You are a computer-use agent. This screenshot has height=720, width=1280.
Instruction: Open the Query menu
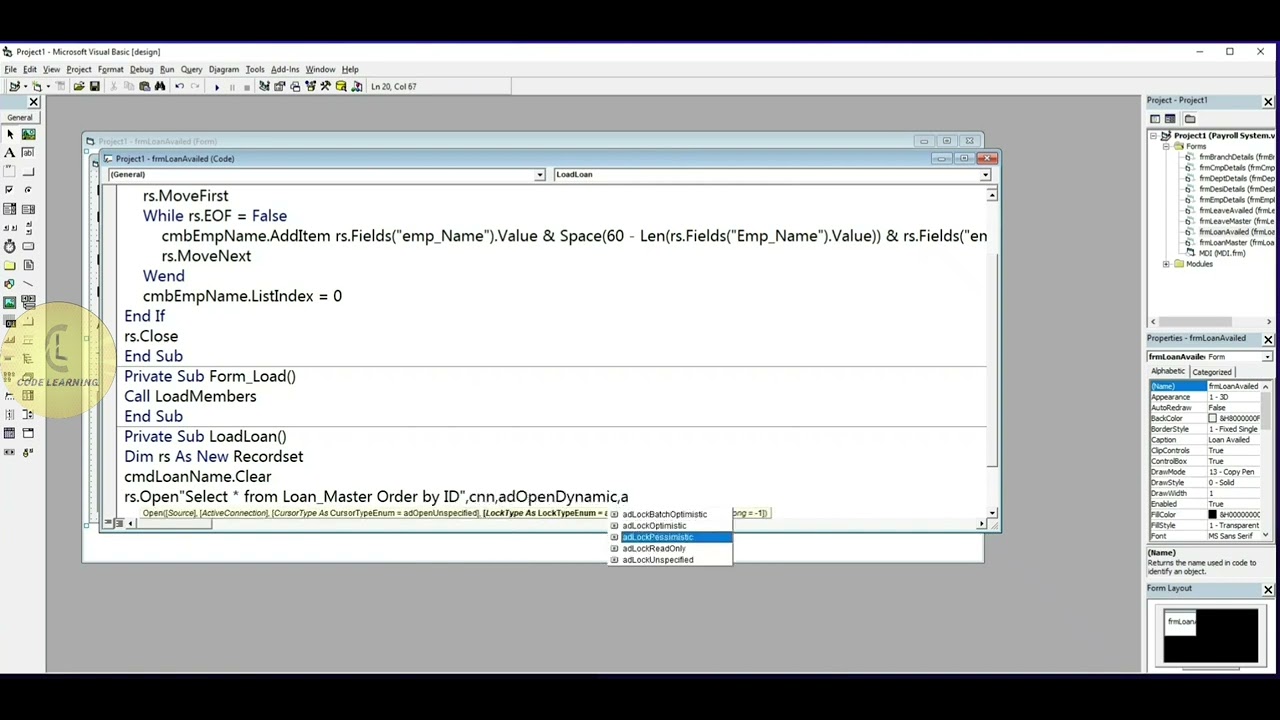[191, 69]
